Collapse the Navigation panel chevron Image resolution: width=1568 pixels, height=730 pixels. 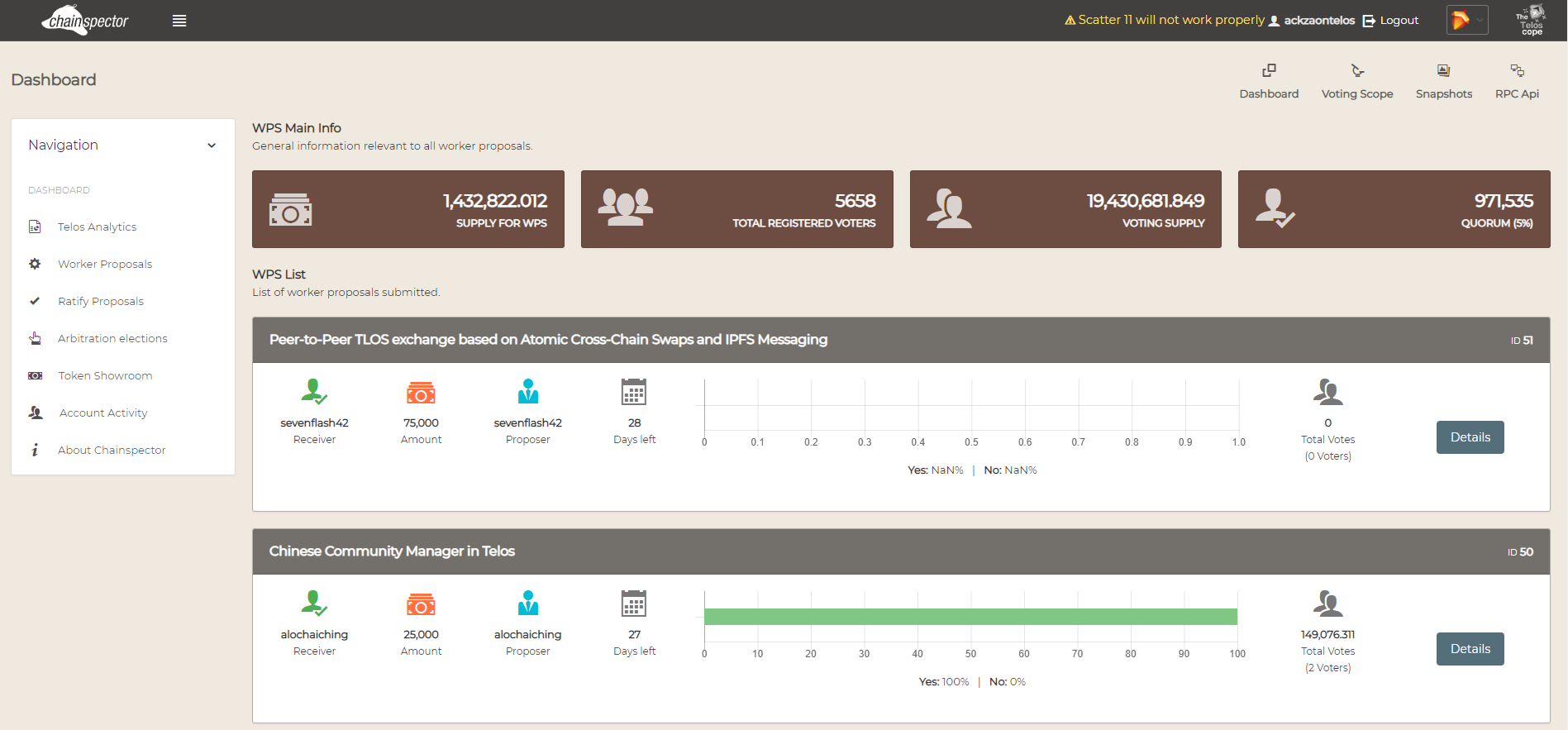[x=212, y=146]
